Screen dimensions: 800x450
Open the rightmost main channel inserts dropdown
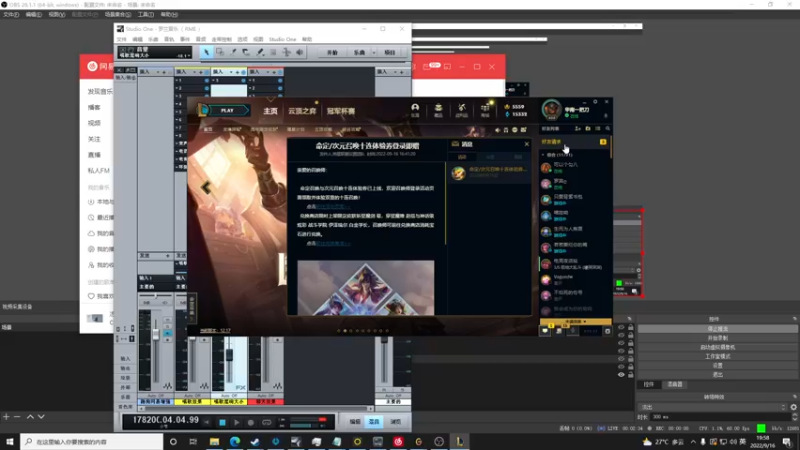coord(395,72)
